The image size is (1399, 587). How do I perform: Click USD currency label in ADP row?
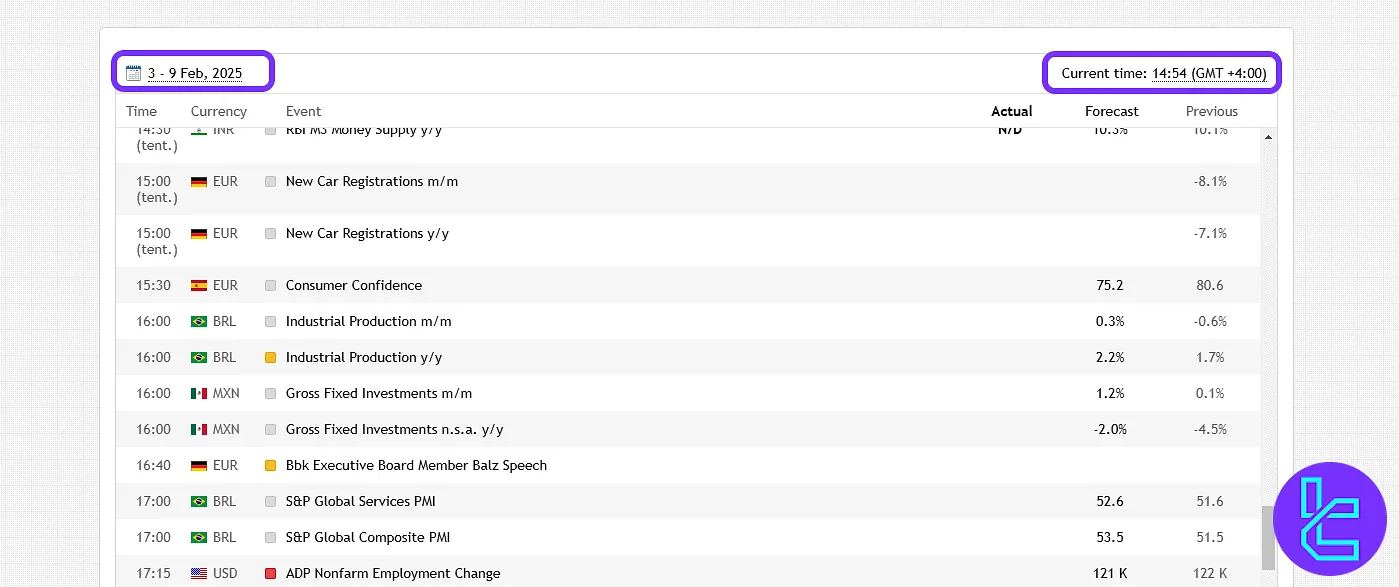click(x=226, y=573)
